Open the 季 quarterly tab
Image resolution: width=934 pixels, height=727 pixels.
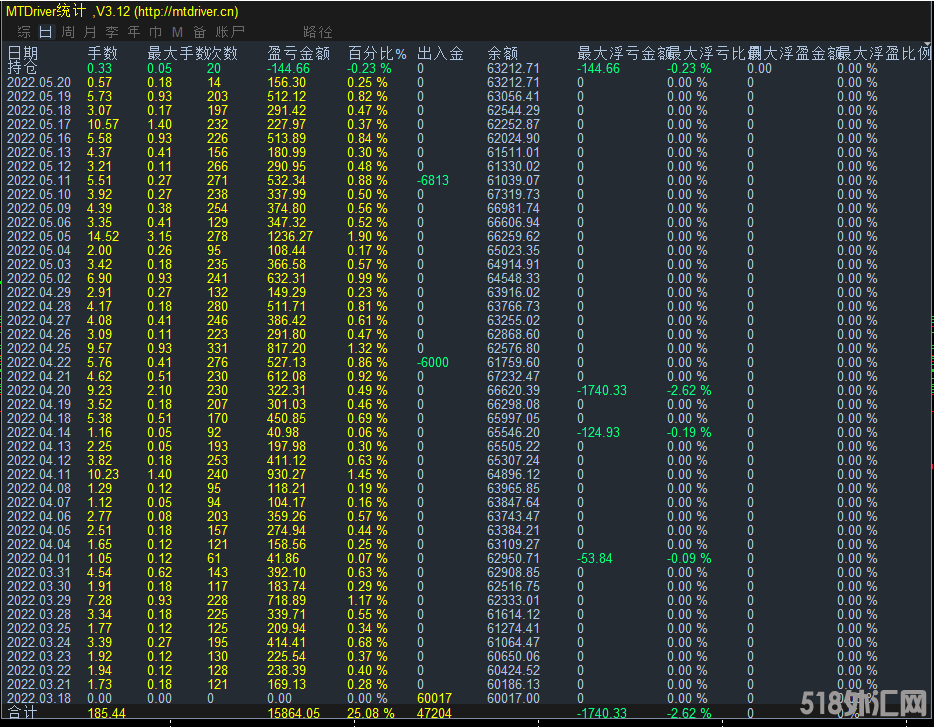pyautogui.click(x=112, y=32)
